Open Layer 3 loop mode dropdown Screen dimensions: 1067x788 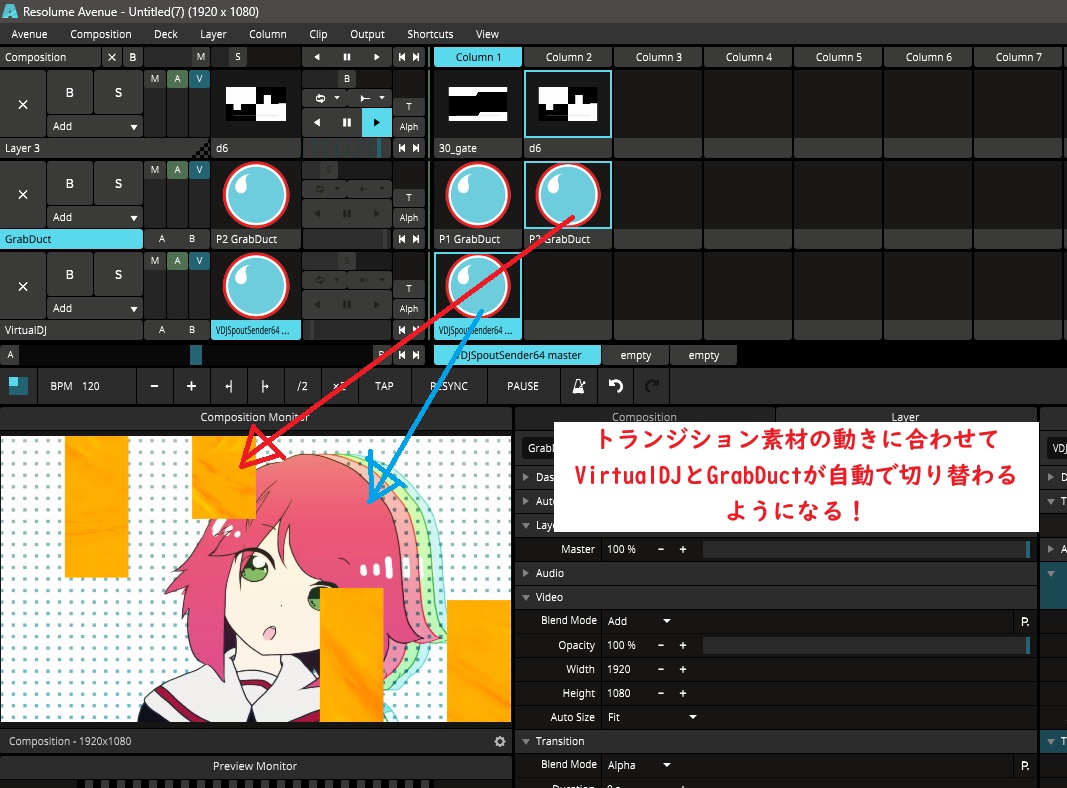pos(327,98)
